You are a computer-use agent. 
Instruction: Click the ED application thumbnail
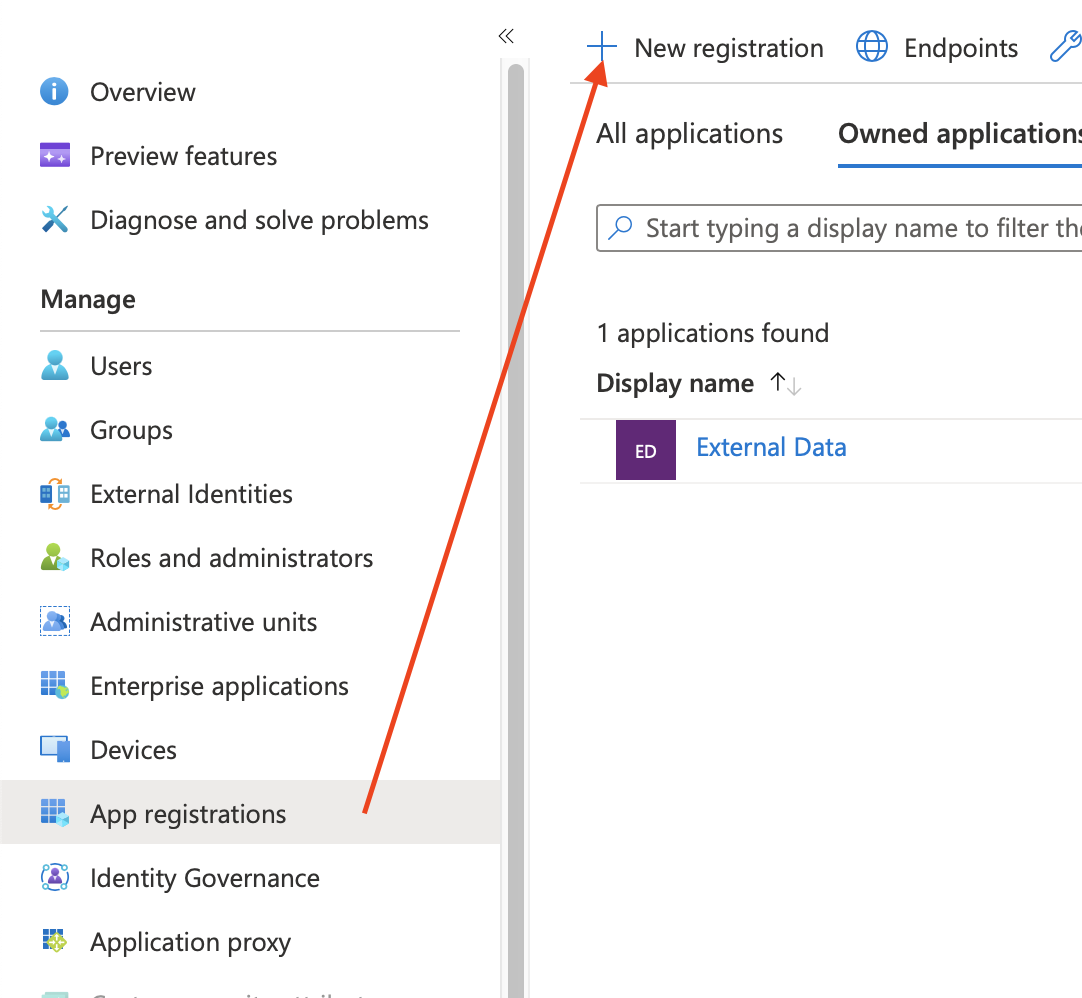(x=645, y=451)
